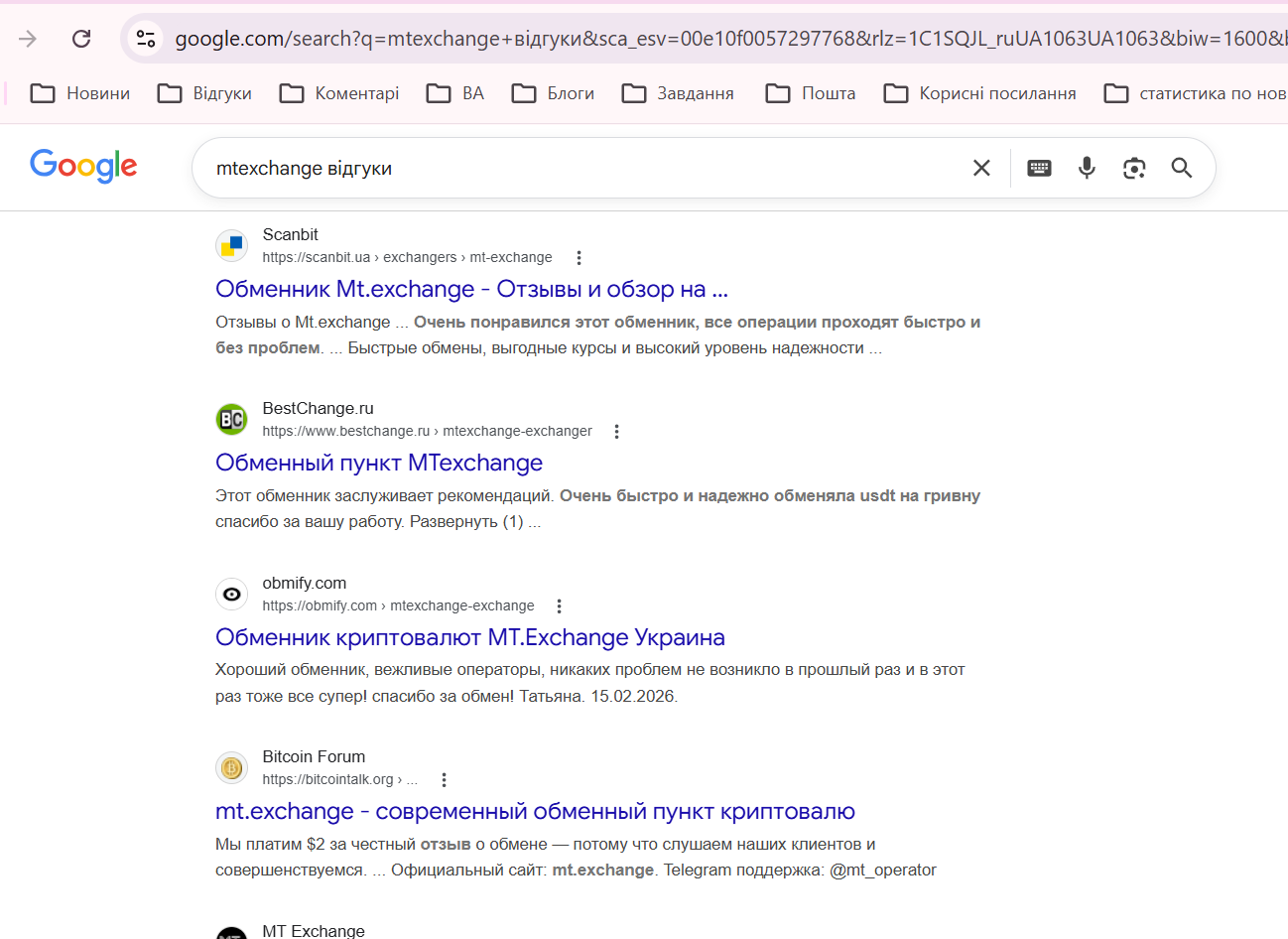Image resolution: width=1288 pixels, height=939 pixels.
Task: Start voice search with the microphone
Action: [x=1087, y=168]
